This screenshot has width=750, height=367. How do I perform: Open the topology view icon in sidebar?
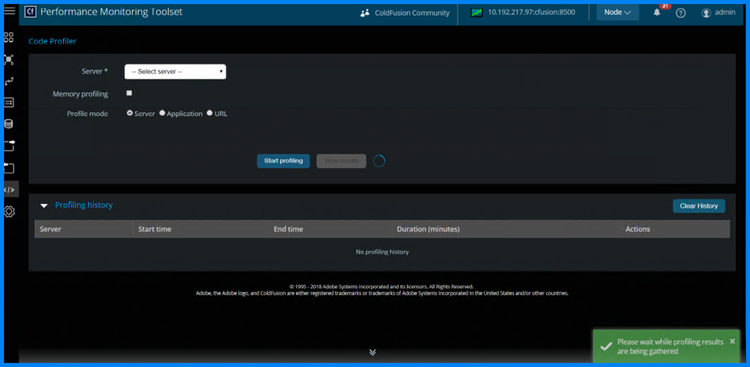pos(9,60)
